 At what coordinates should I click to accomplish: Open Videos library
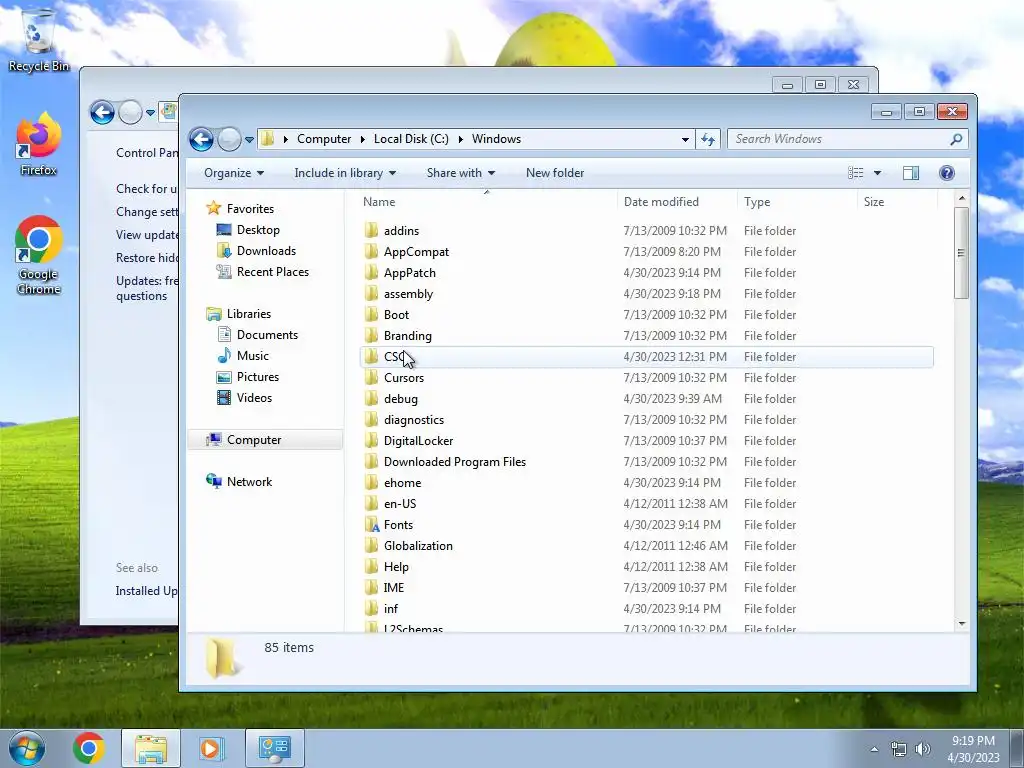(254, 398)
